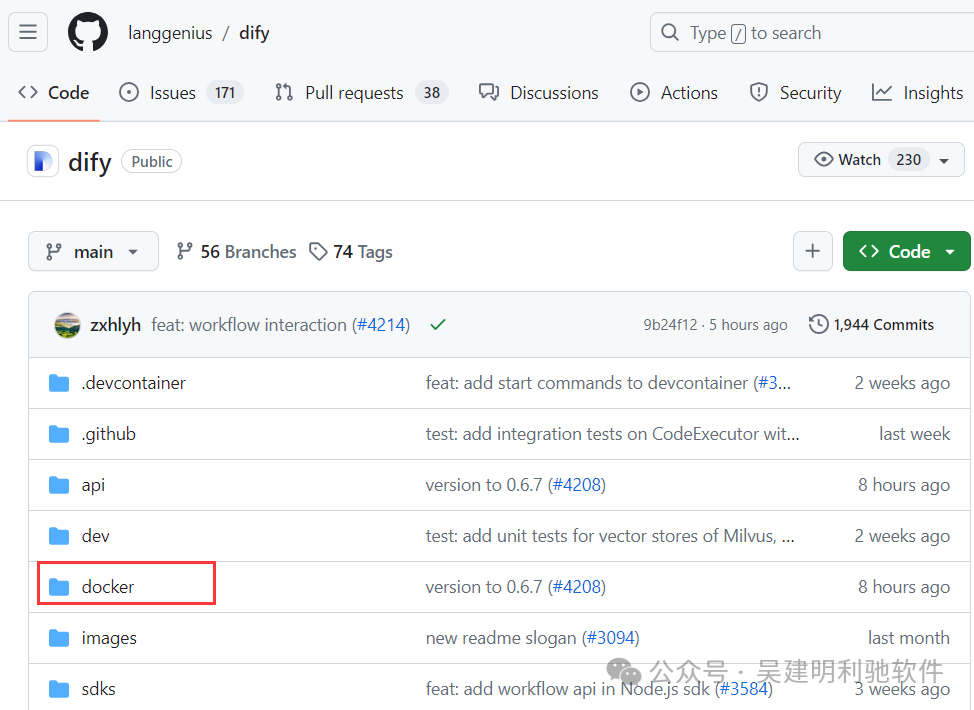Click the plus add file button
The width and height of the screenshot is (974, 710).
point(812,251)
